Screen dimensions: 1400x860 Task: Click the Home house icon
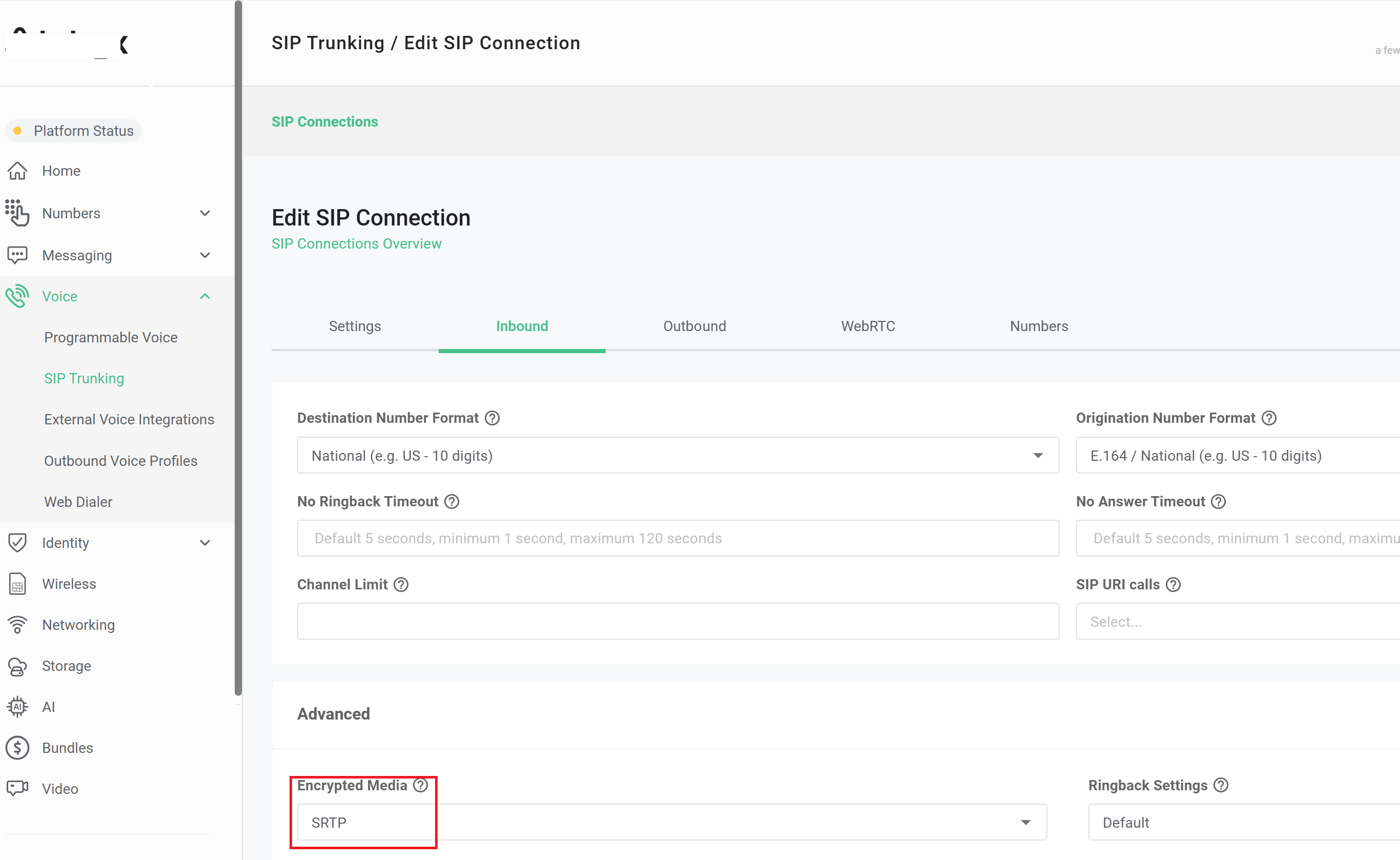pyautogui.click(x=17, y=171)
